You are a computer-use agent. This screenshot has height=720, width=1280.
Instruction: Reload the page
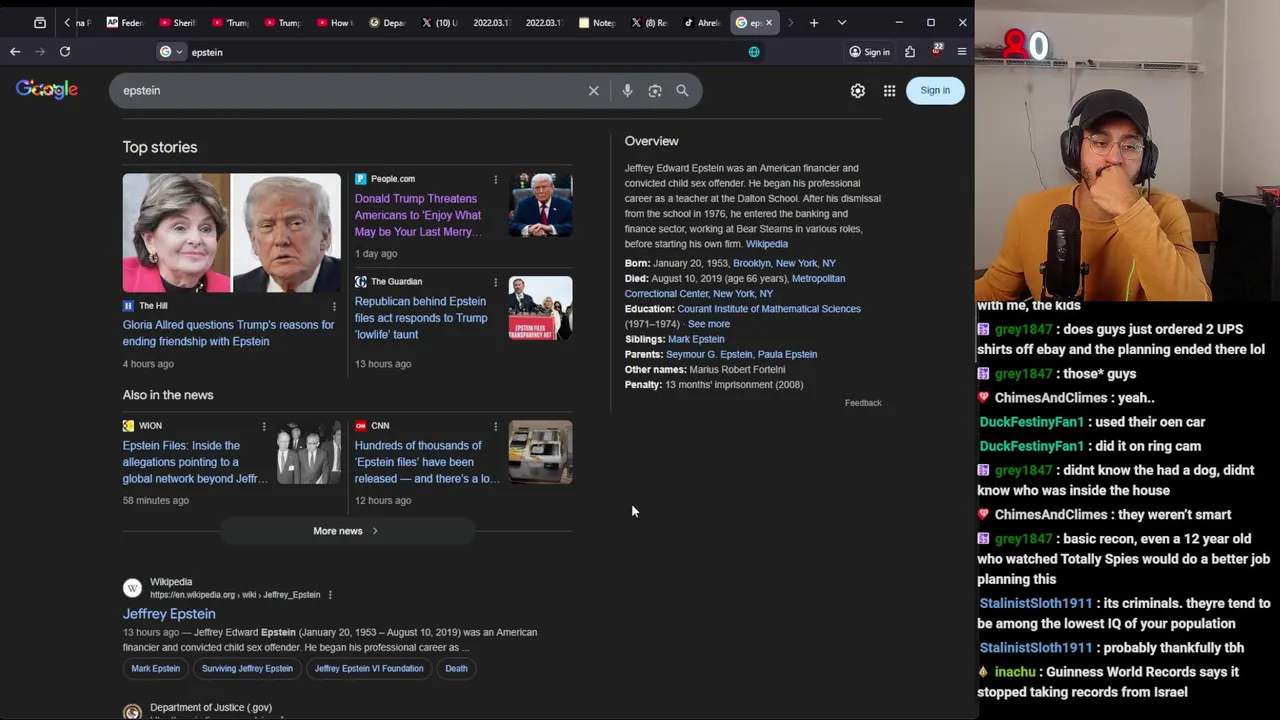tap(65, 52)
